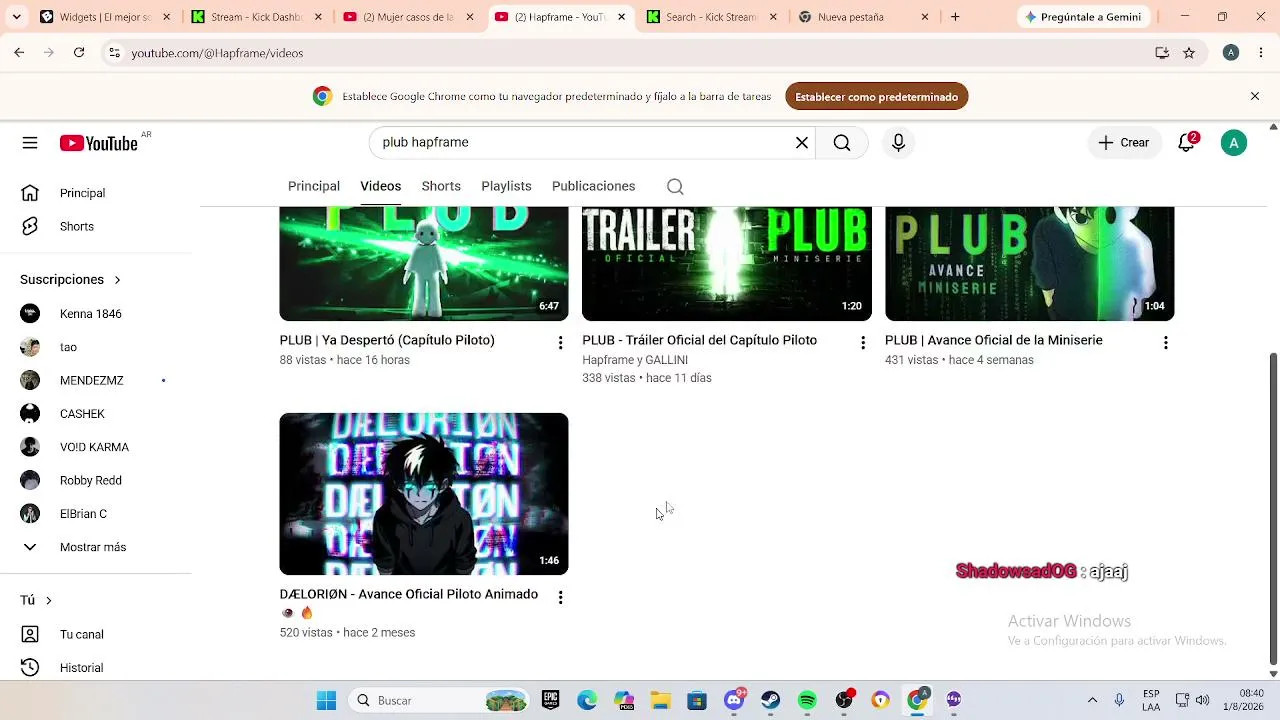Open the Hapframe y GALLINI channel link

coord(635,360)
